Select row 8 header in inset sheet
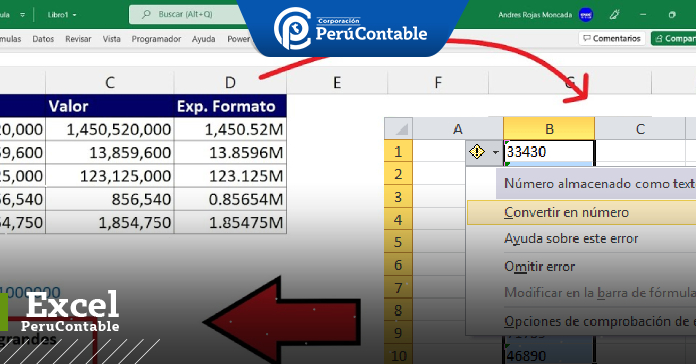The width and height of the screenshot is (696, 364). [x=398, y=310]
